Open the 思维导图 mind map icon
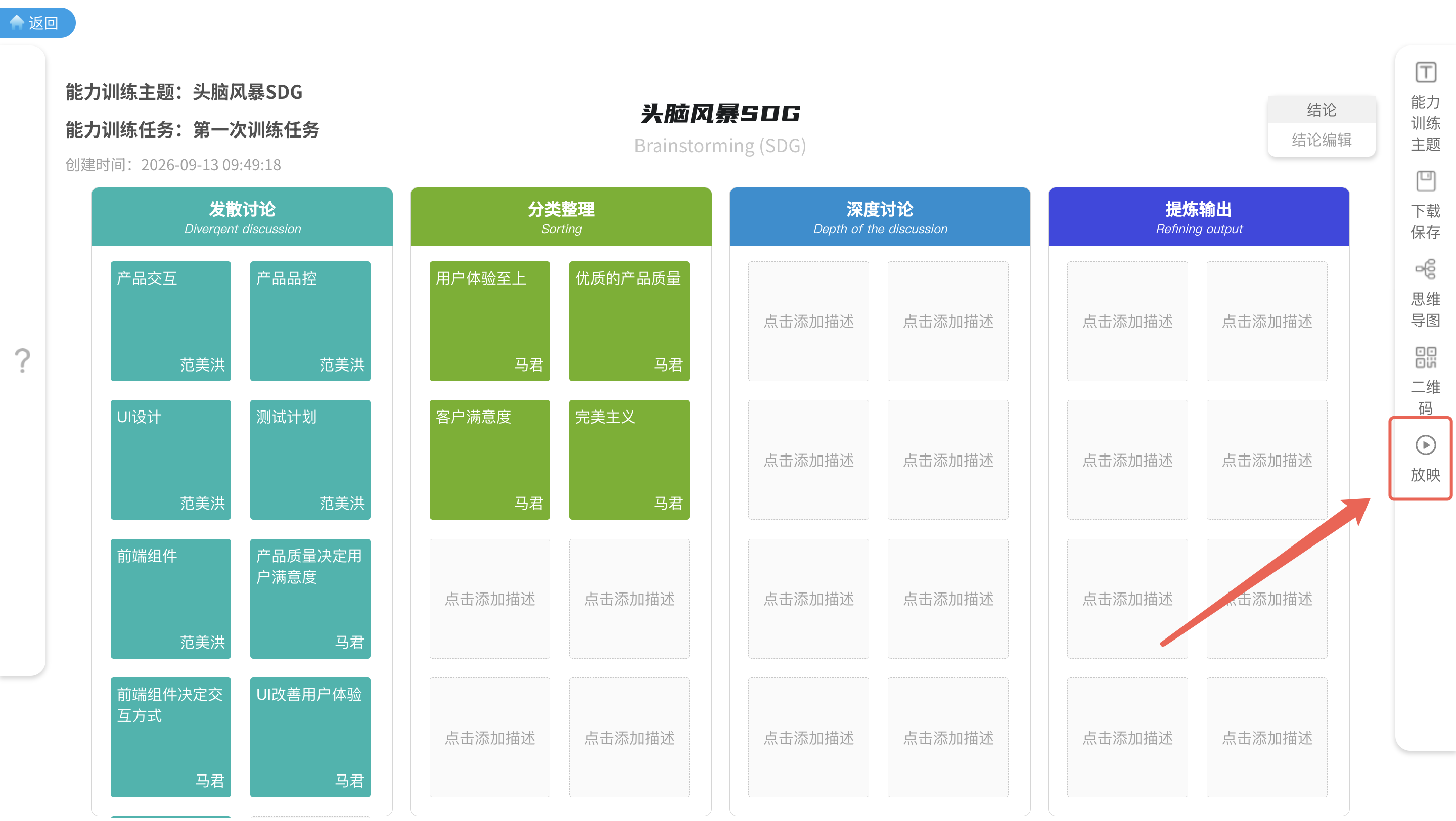1456x821 pixels. click(1426, 269)
